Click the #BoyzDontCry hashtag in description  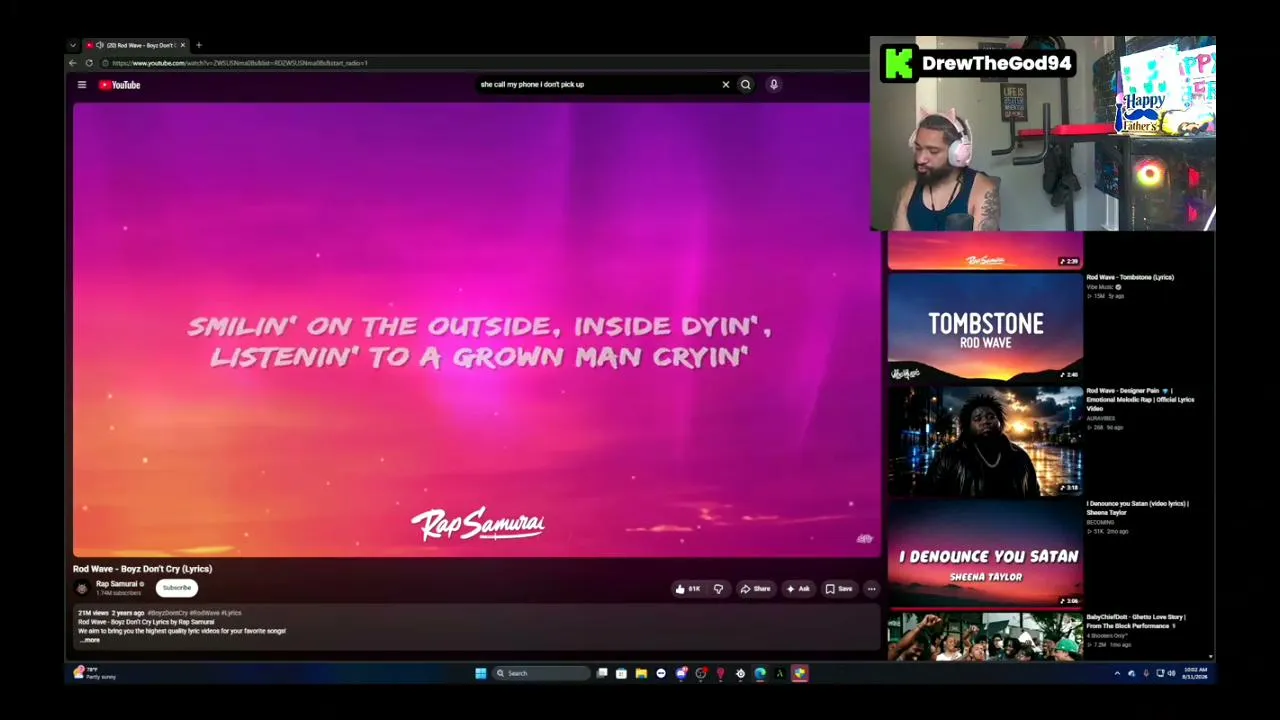(x=168, y=613)
